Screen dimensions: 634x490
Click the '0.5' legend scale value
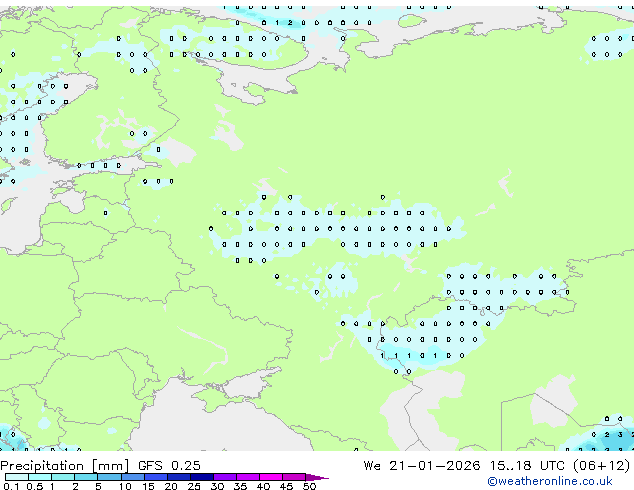(34, 486)
